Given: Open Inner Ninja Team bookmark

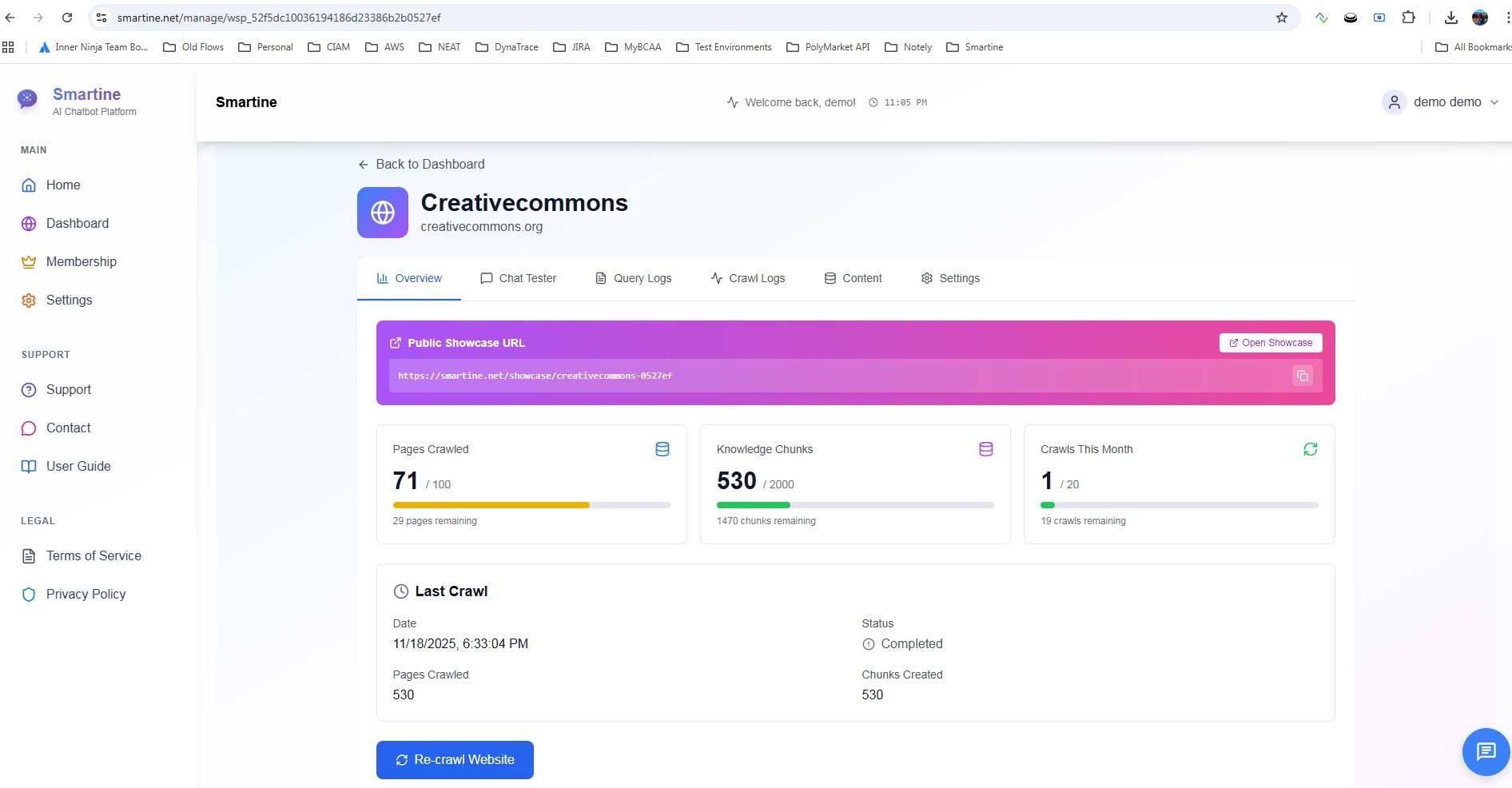Looking at the screenshot, I should click(x=94, y=47).
